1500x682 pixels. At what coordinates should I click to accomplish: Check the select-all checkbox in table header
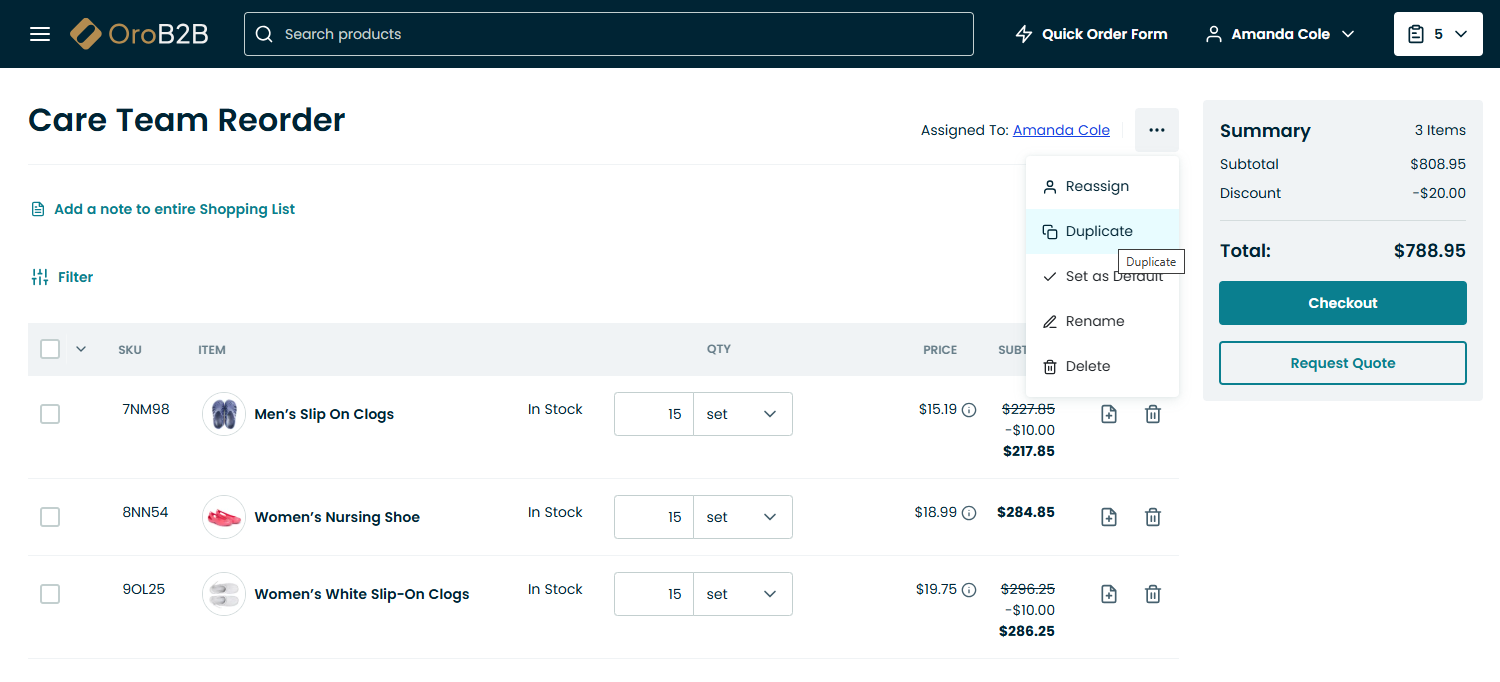coord(50,349)
